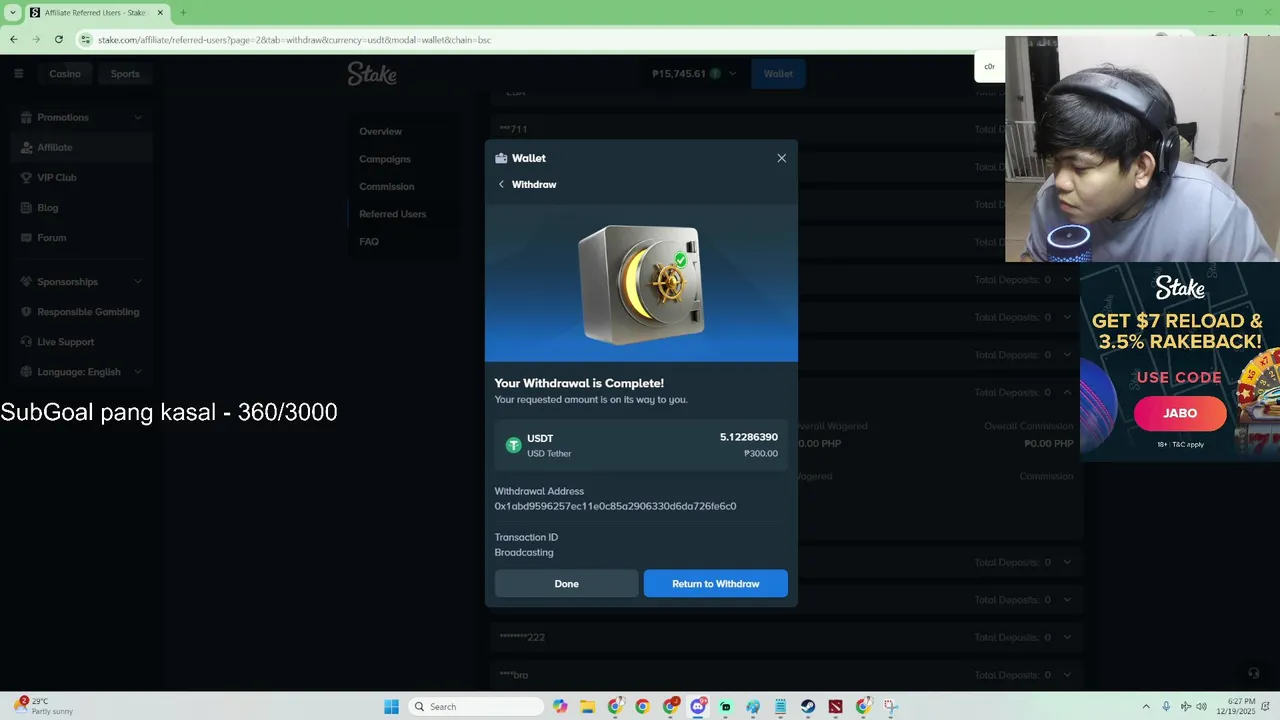Open Copilot from the taskbar
Image resolution: width=1280 pixels, height=720 pixels.
coord(560,706)
